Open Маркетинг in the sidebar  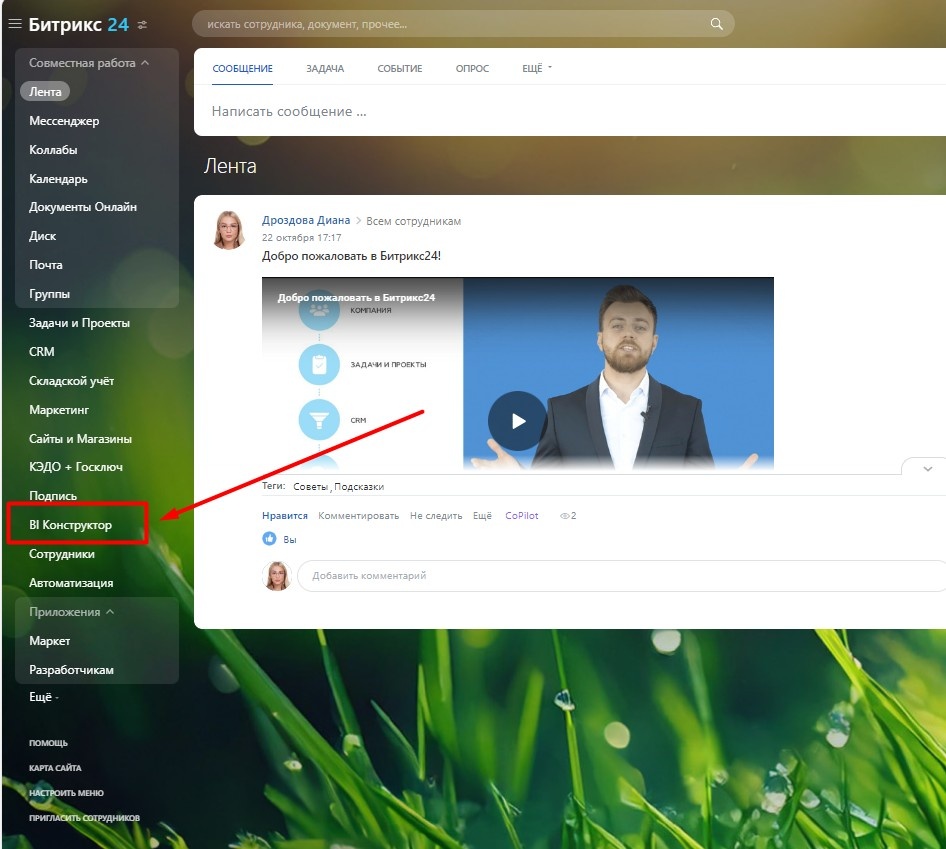point(59,410)
